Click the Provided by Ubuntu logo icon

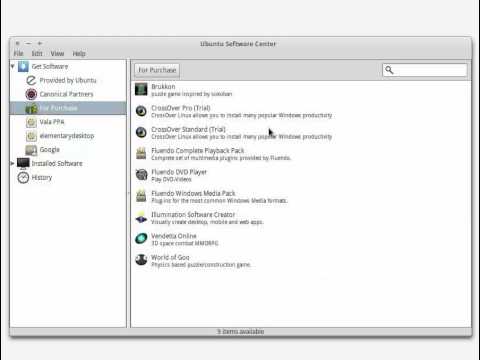31,80
